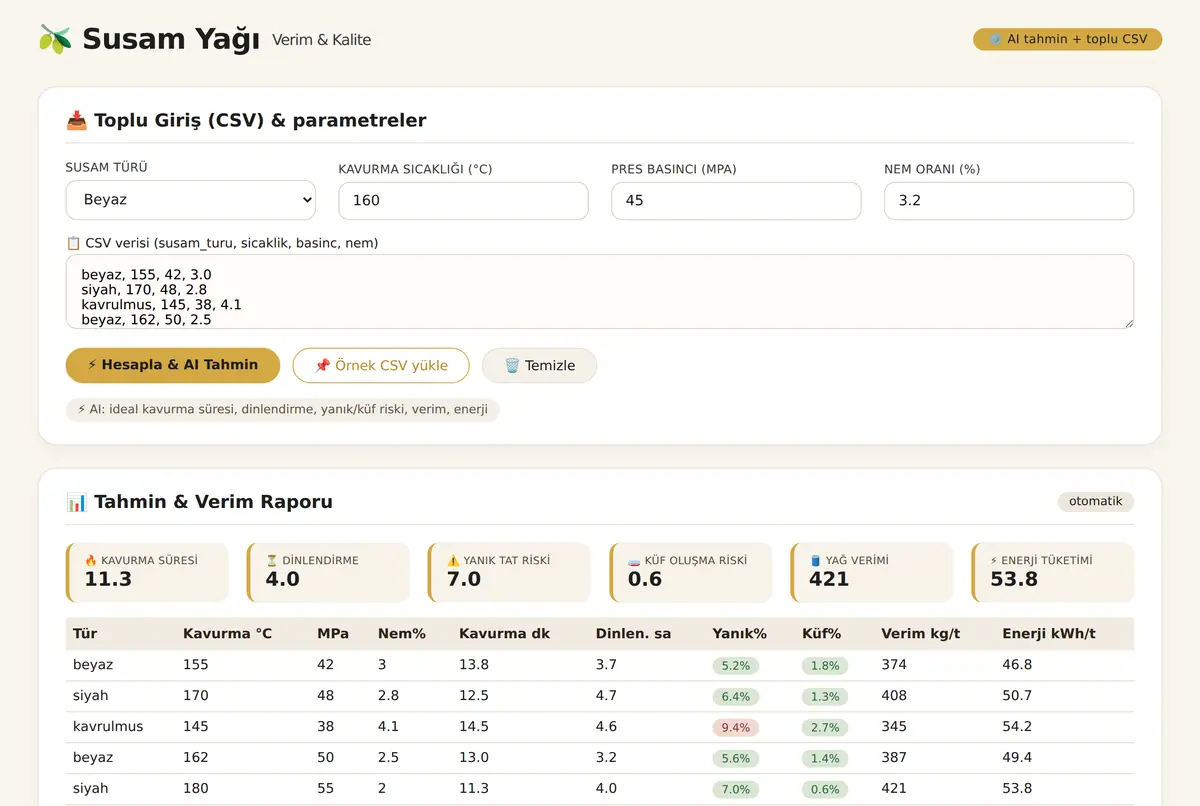
Task: Click the "Küf%" column header
Action: tap(822, 634)
